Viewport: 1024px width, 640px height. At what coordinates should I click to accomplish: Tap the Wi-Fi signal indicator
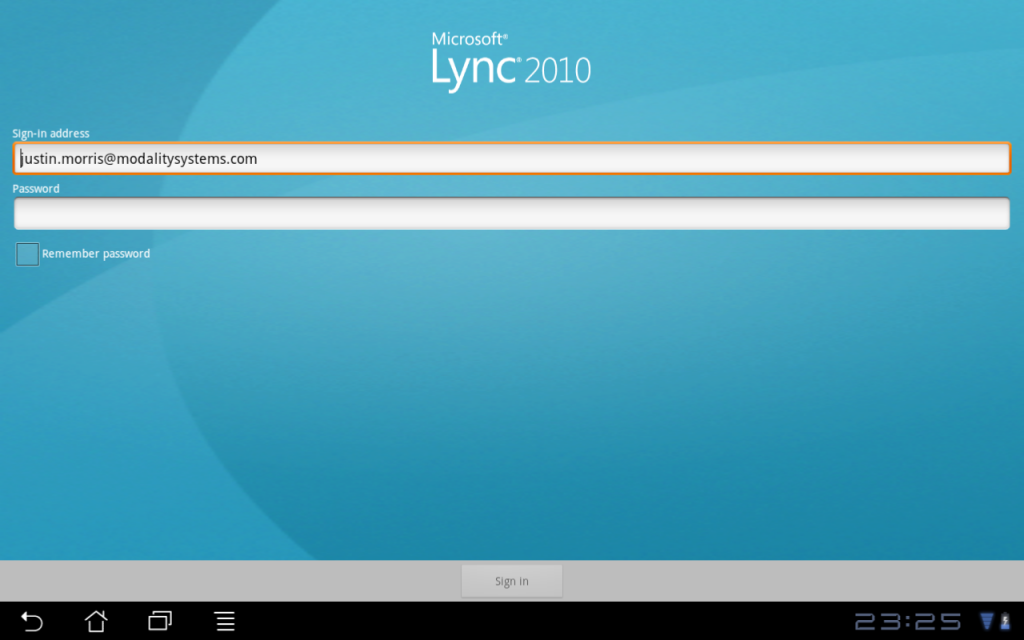[x=988, y=620]
